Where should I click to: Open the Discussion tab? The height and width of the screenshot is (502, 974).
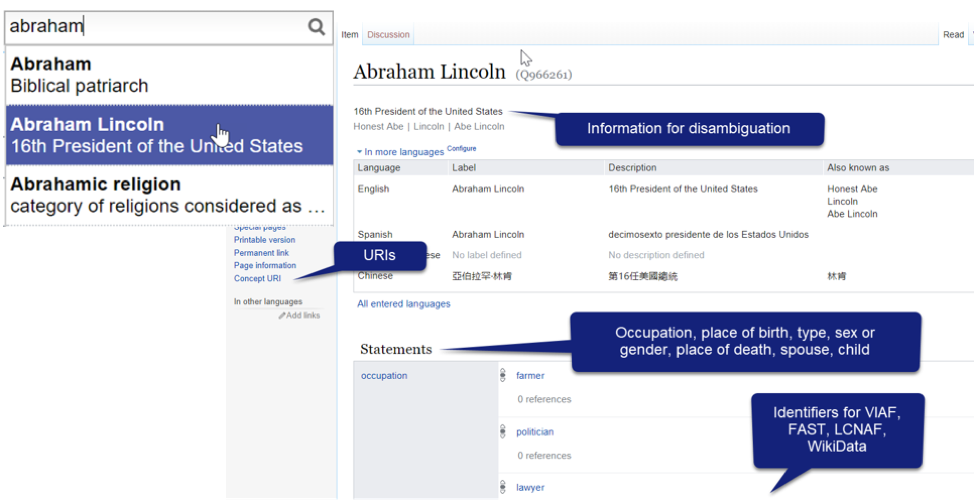(x=388, y=35)
